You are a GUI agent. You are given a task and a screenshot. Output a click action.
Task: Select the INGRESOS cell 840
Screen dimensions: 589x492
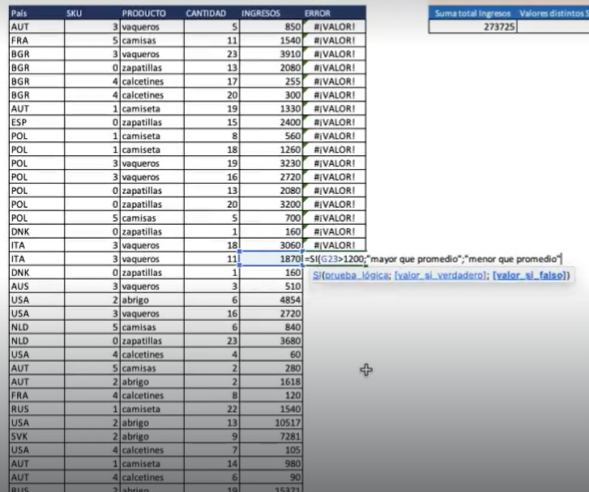pos(271,327)
